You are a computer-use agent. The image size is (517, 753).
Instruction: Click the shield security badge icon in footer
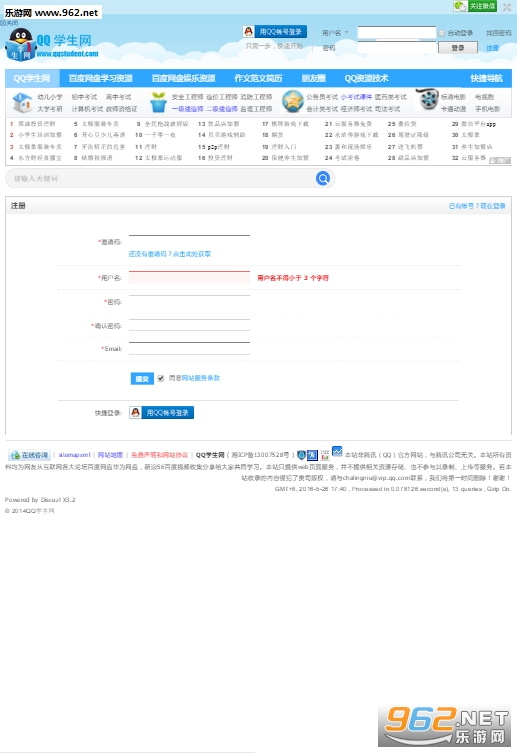coord(301,455)
